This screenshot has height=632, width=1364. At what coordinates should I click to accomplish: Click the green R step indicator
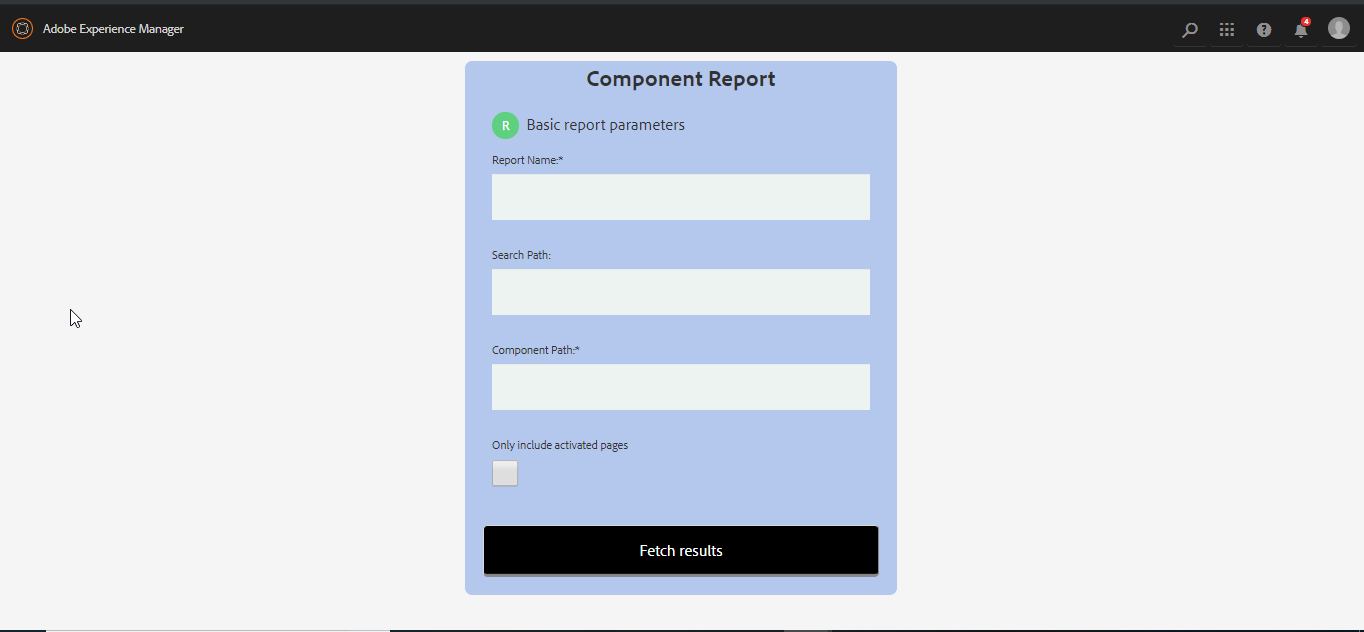[505, 125]
